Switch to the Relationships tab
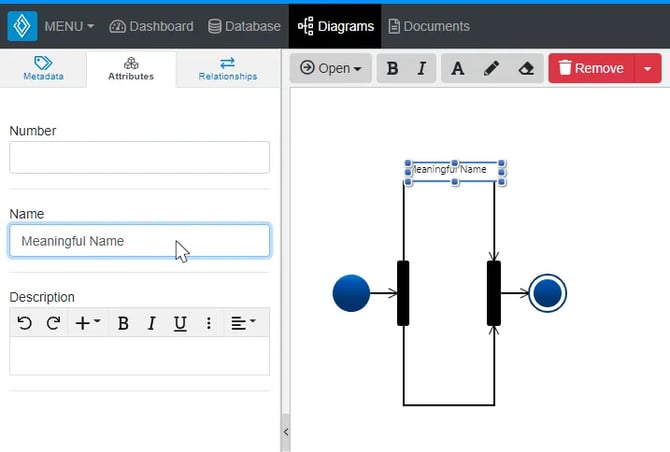This screenshot has width=670, height=452. tap(228, 68)
